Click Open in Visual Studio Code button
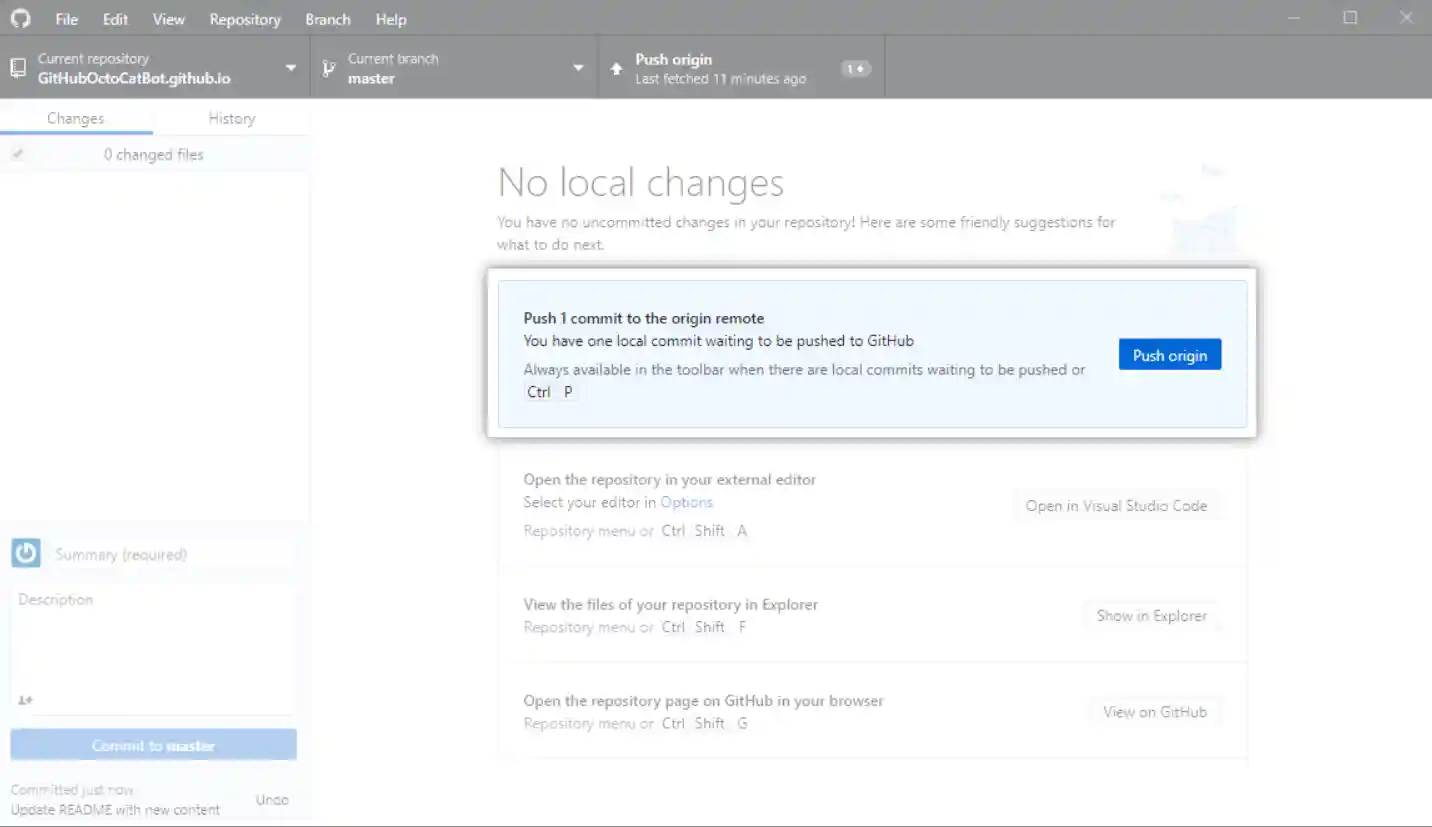 point(1116,506)
